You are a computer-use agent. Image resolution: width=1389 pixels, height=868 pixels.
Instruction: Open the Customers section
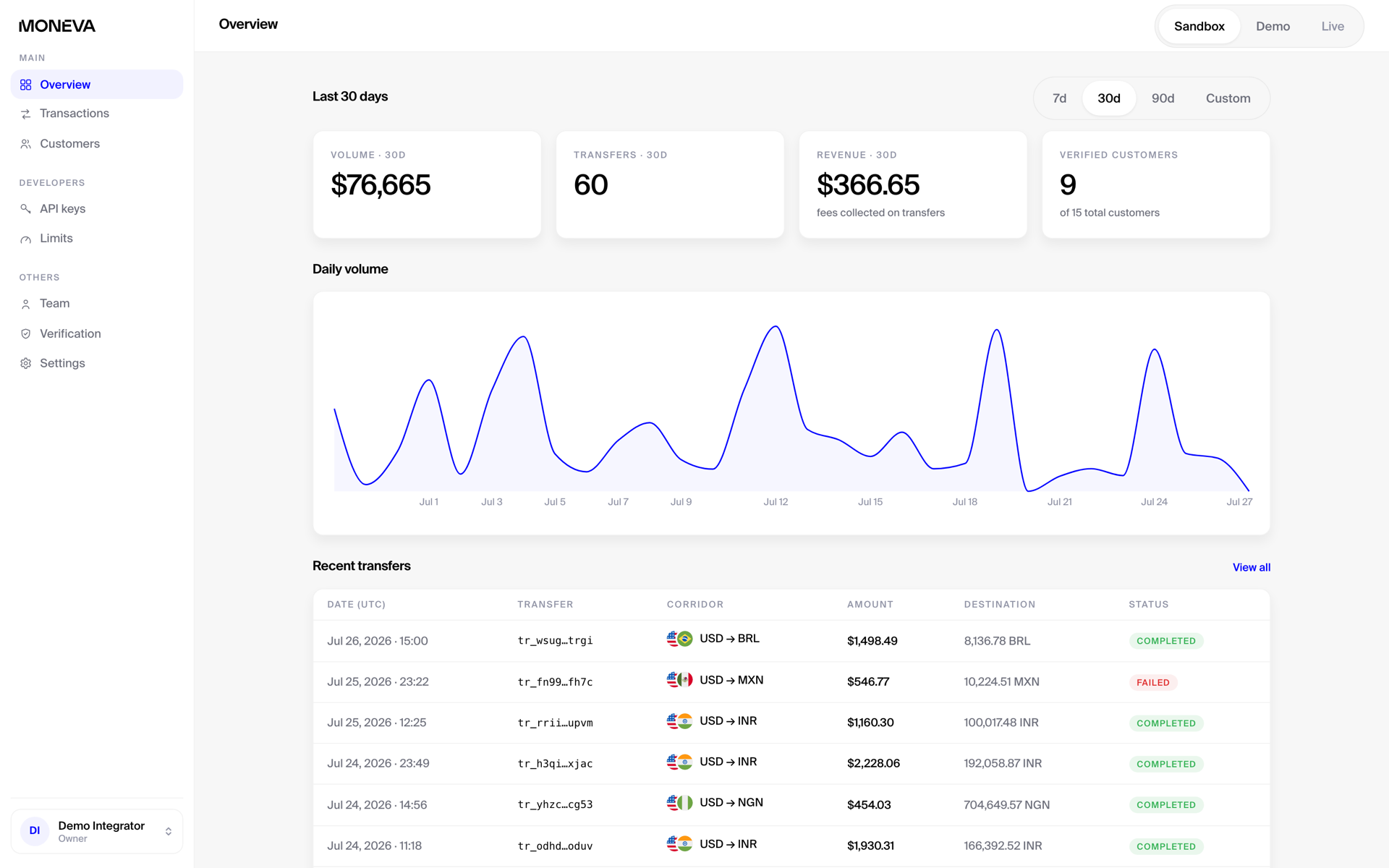point(97,144)
